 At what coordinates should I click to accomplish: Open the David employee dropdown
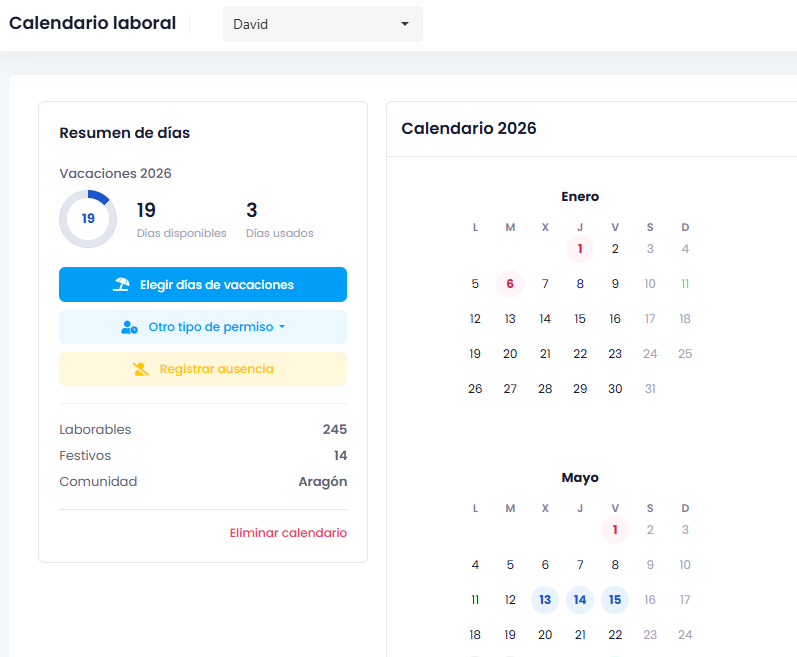(322, 24)
